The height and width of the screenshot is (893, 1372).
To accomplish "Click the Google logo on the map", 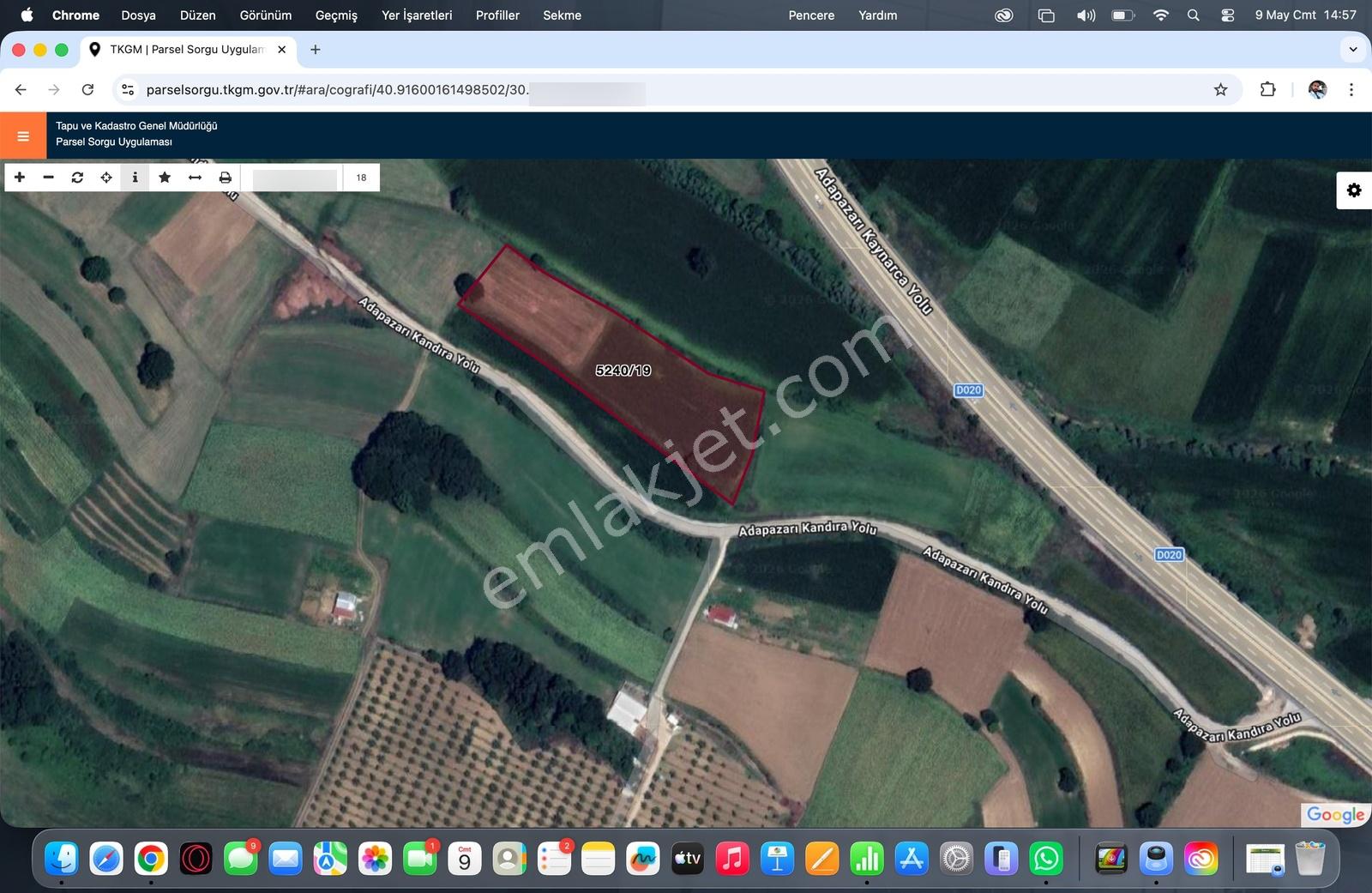I will coord(1335,814).
